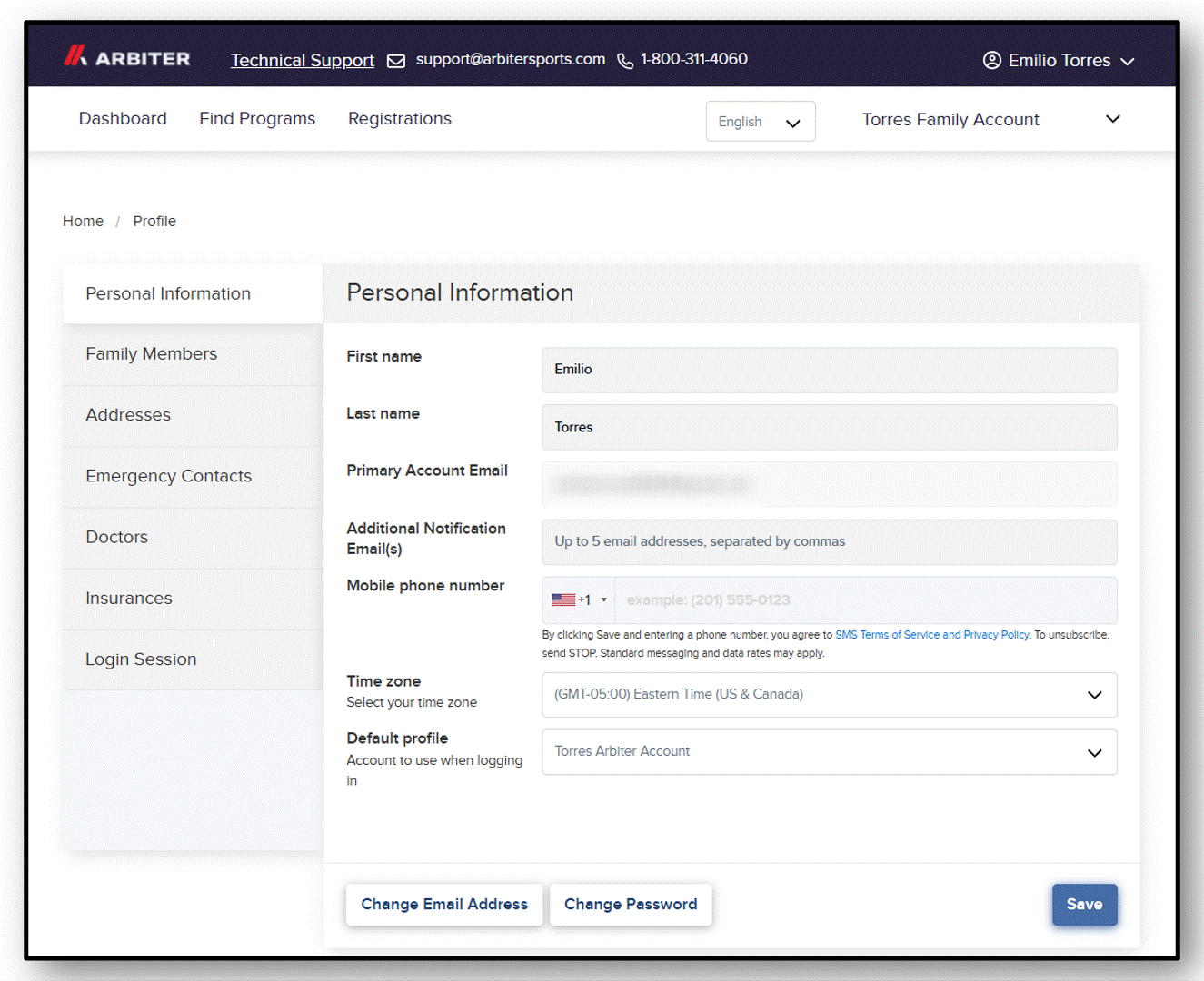This screenshot has height=981, width=1204.
Task: Open the English language dropdown
Action: point(761,122)
